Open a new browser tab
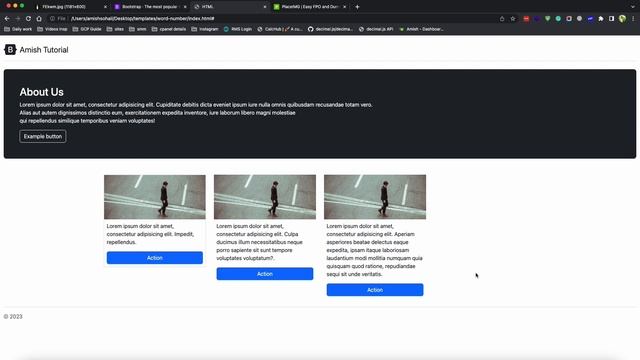 click(x=357, y=7)
